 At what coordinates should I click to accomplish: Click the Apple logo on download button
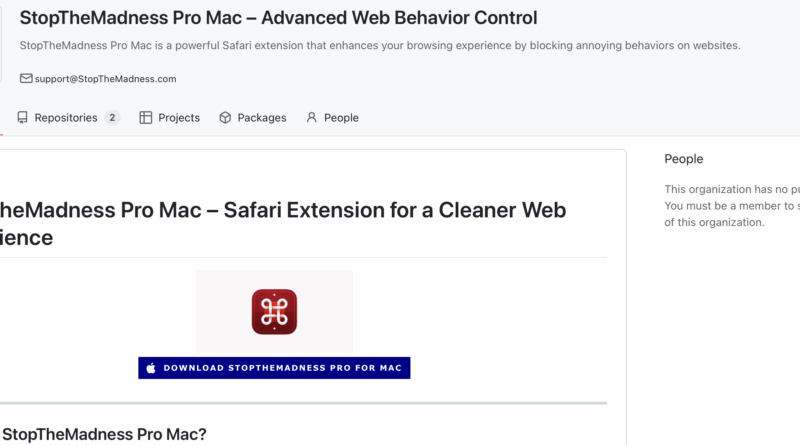tap(151, 368)
